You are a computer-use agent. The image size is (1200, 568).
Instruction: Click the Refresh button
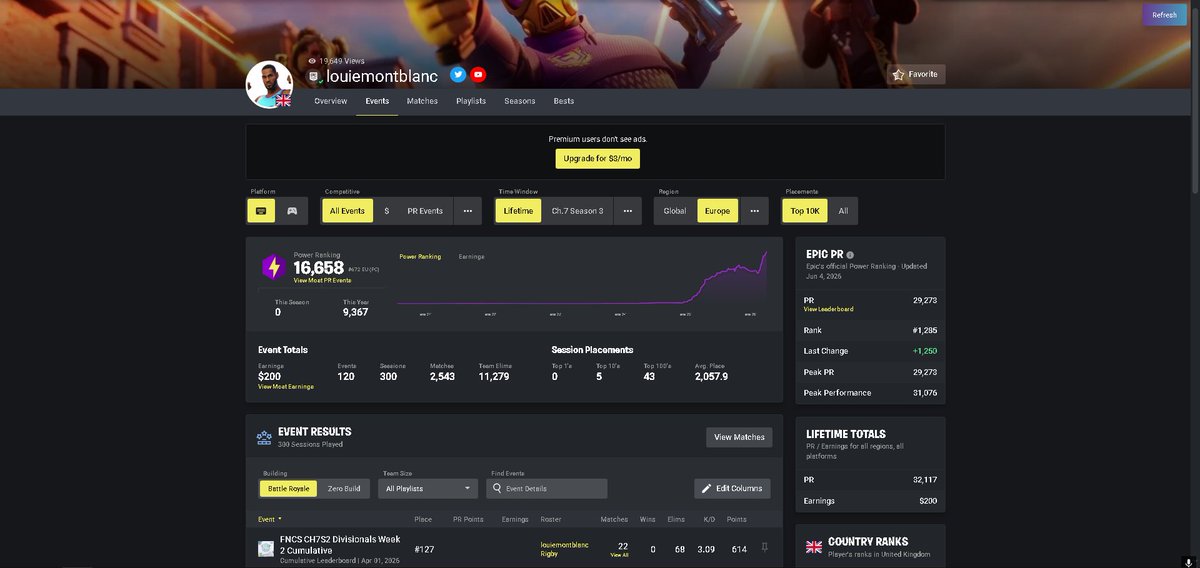1164,15
